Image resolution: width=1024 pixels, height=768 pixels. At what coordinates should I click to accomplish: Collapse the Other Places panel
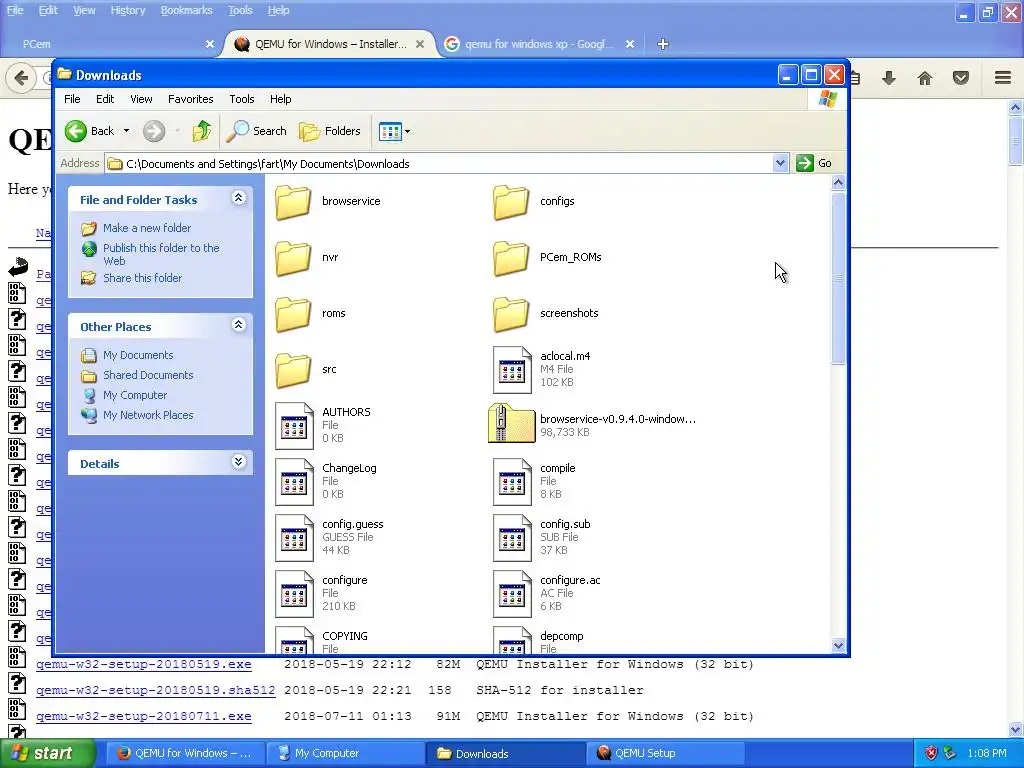point(238,325)
